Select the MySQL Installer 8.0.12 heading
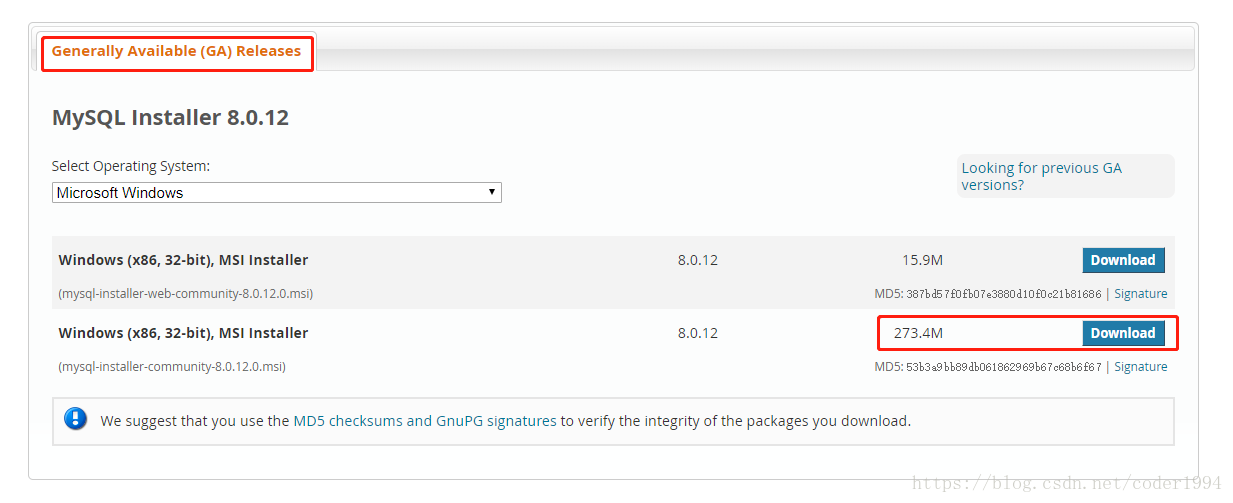The height and width of the screenshot is (503, 1233). (170, 117)
